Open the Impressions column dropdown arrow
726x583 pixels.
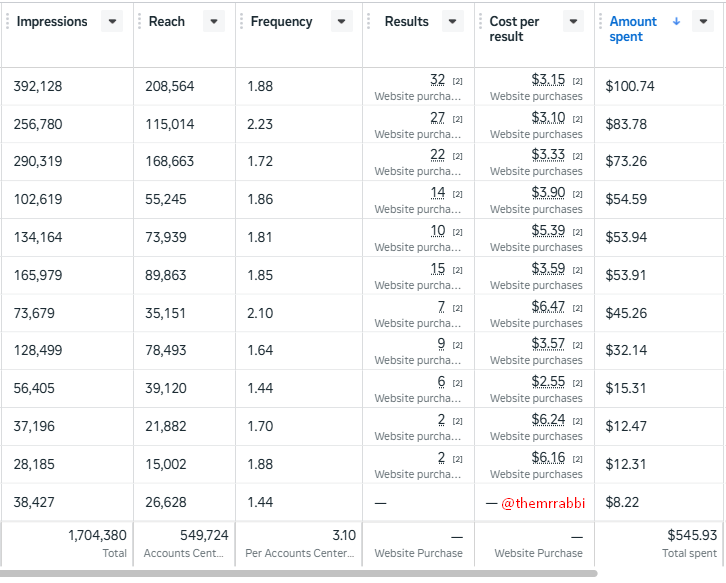click(x=112, y=22)
